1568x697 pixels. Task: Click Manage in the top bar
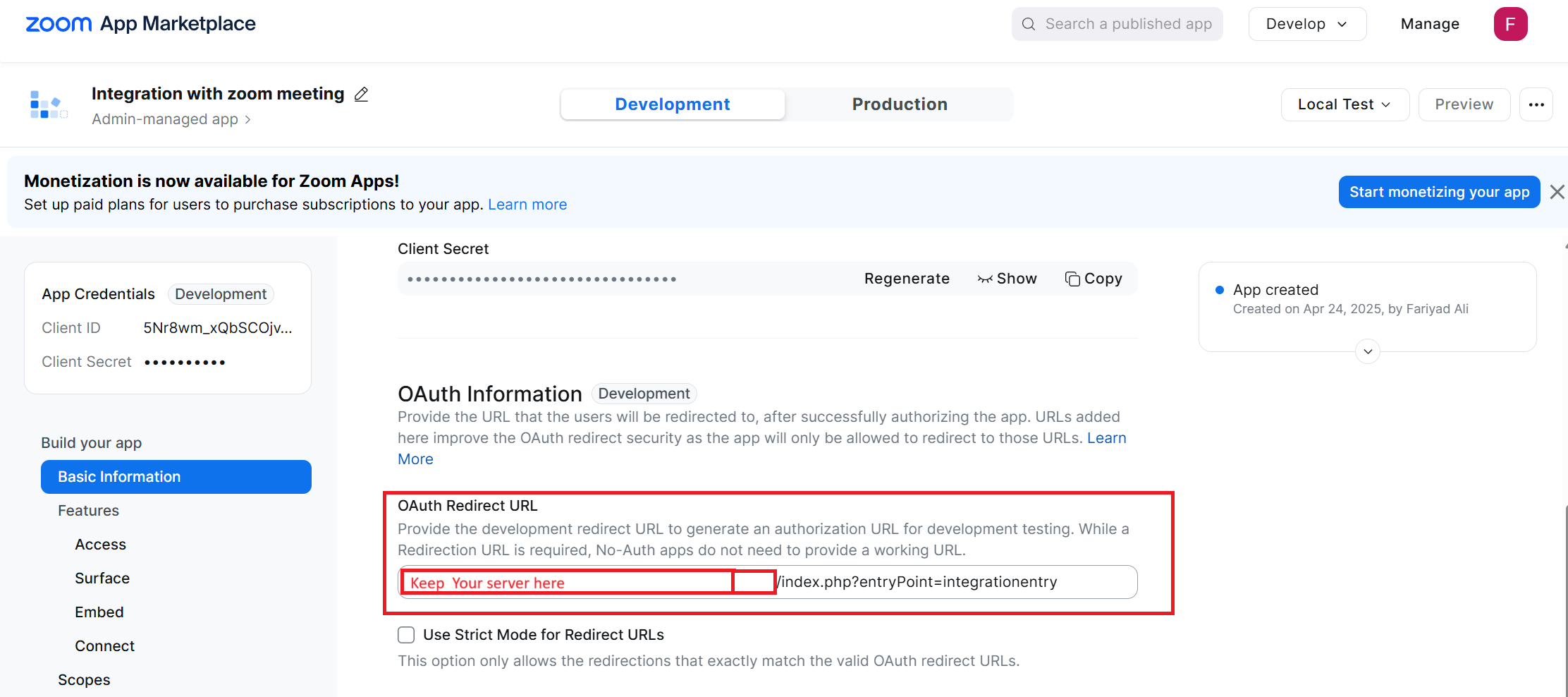point(1430,24)
